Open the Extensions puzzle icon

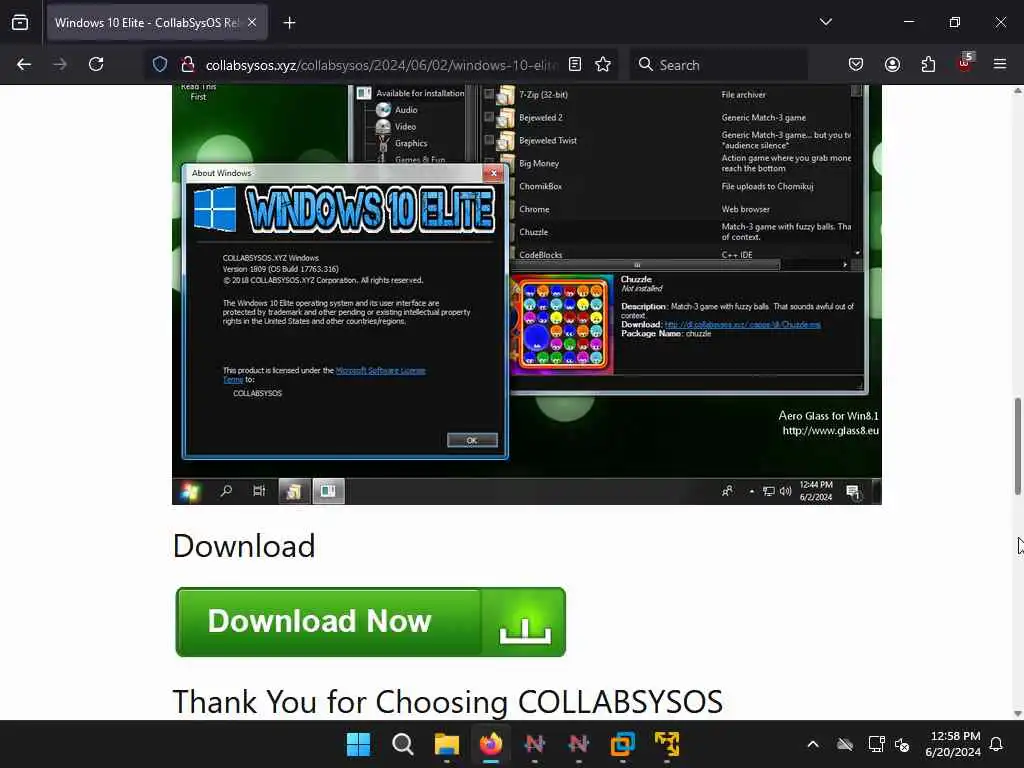point(928,64)
